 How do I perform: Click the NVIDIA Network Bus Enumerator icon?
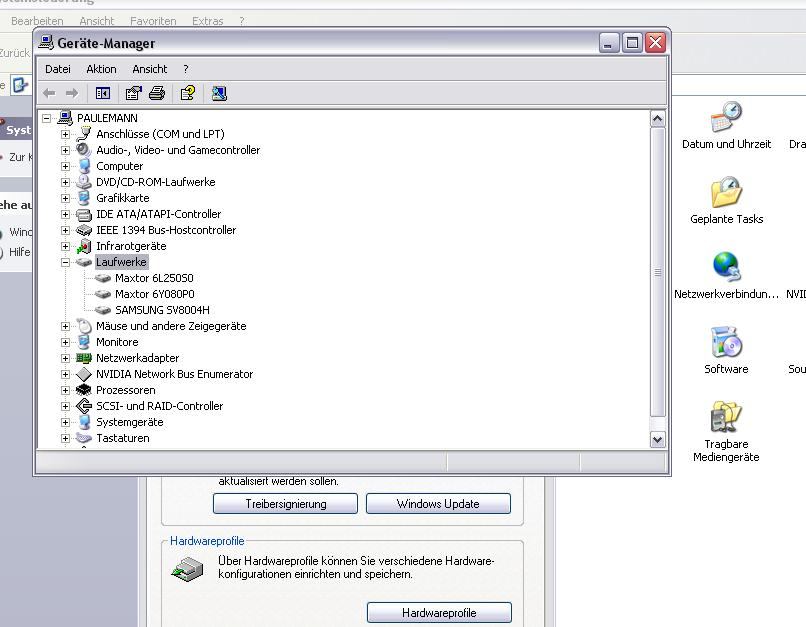click(x=83, y=374)
